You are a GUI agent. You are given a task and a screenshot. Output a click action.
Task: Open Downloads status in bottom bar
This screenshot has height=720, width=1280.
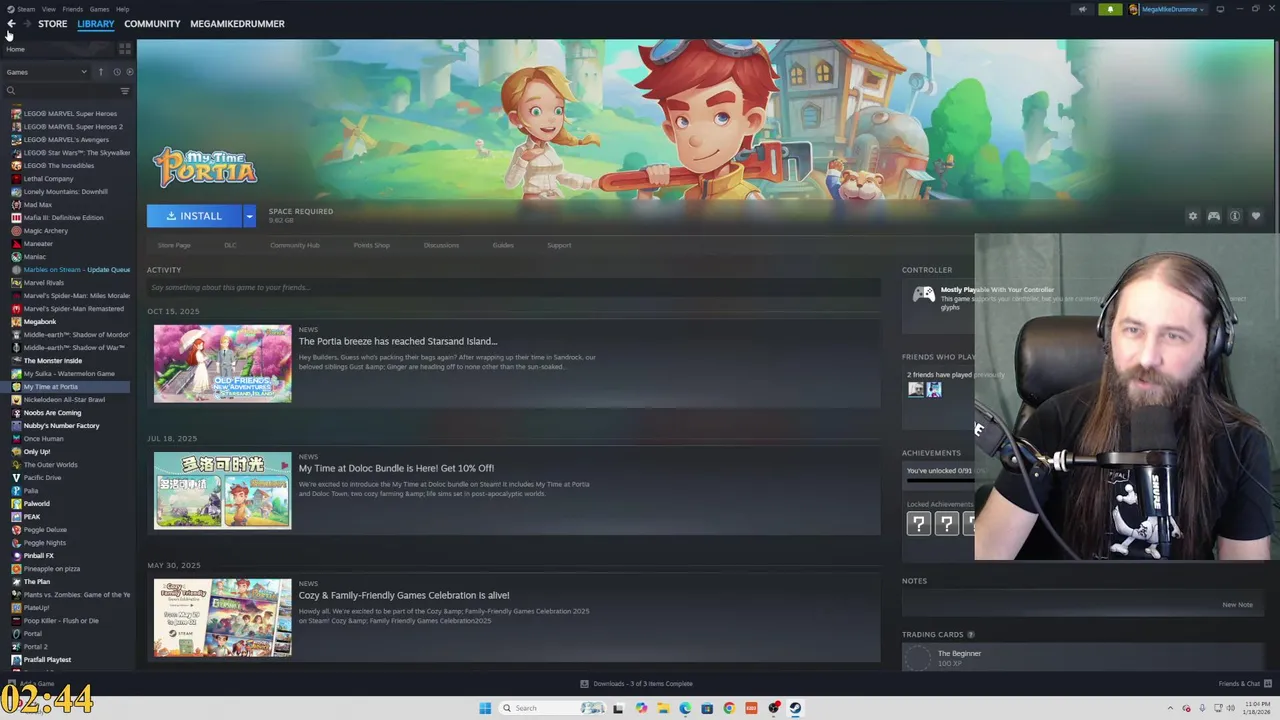click(637, 684)
